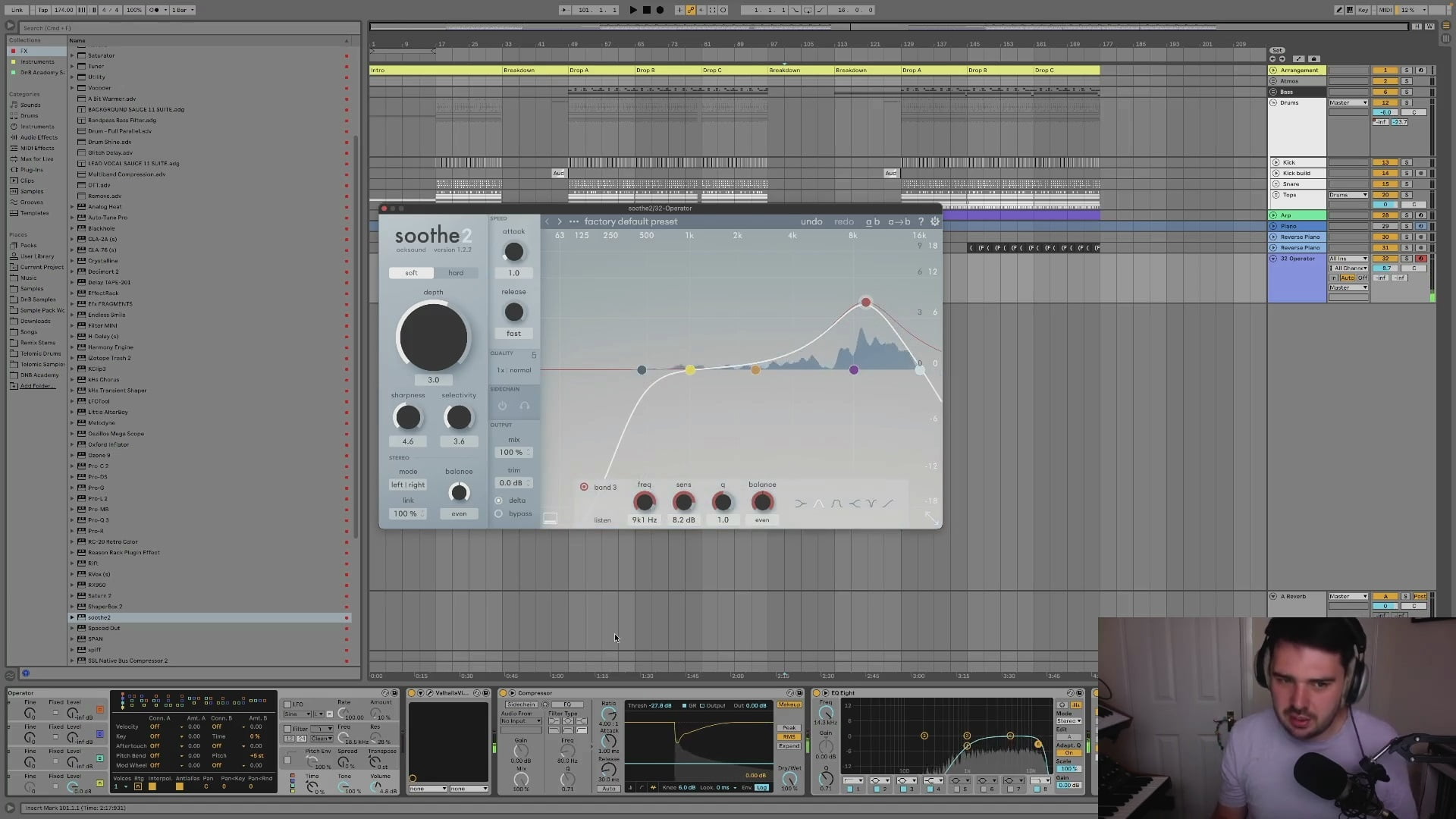Open the User Library place
The image size is (1456, 819).
click(x=37, y=256)
